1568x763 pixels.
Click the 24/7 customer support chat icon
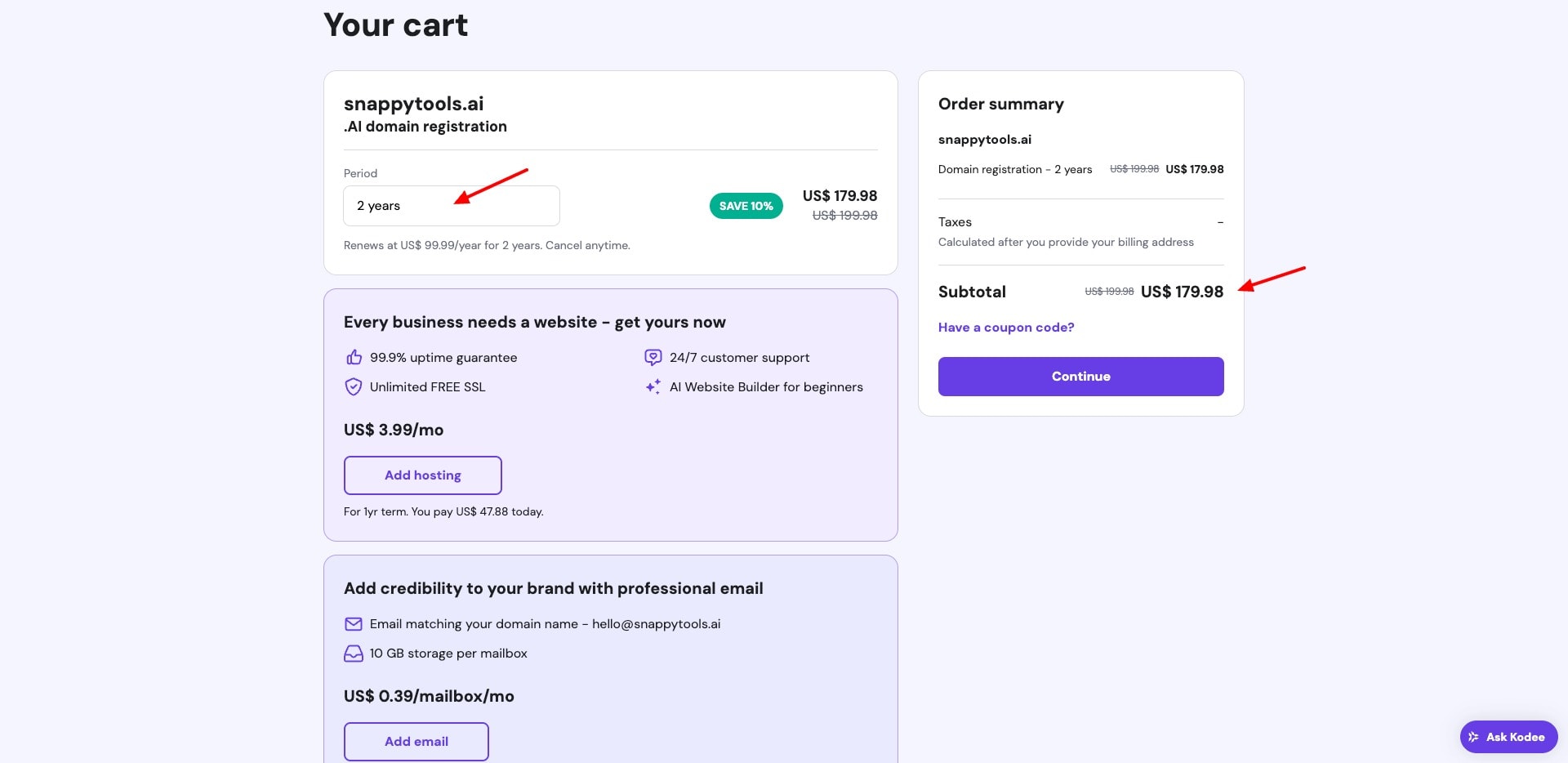tap(653, 358)
